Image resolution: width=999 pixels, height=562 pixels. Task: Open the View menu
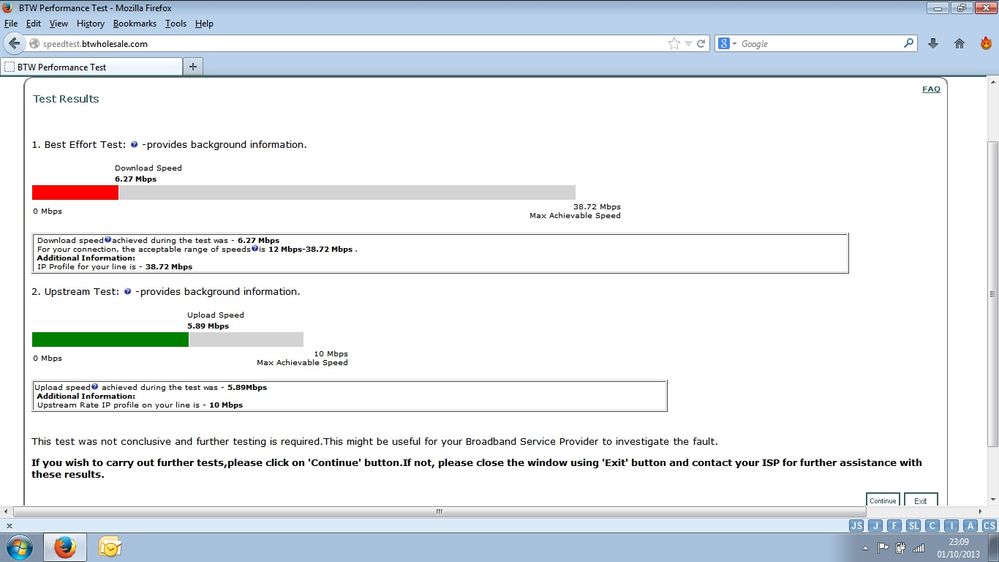click(58, 24)
